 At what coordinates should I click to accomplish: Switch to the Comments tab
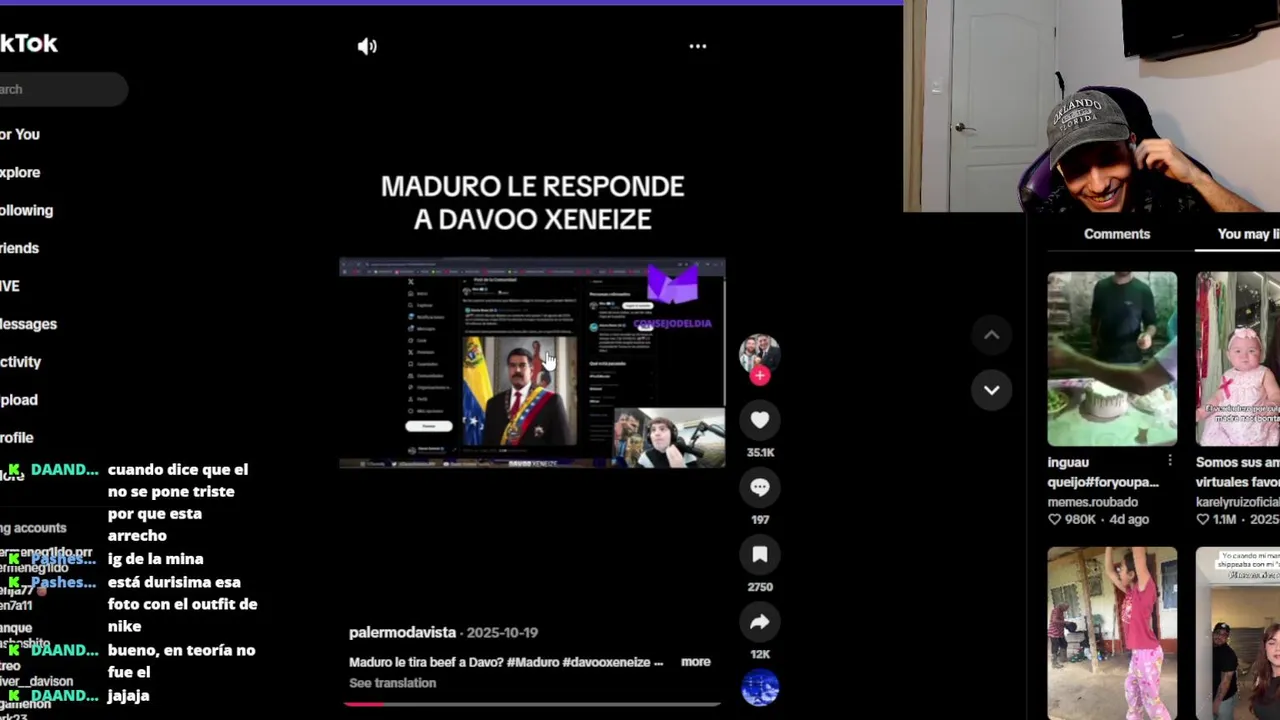pyautogui.click(x=1117, y=234)
